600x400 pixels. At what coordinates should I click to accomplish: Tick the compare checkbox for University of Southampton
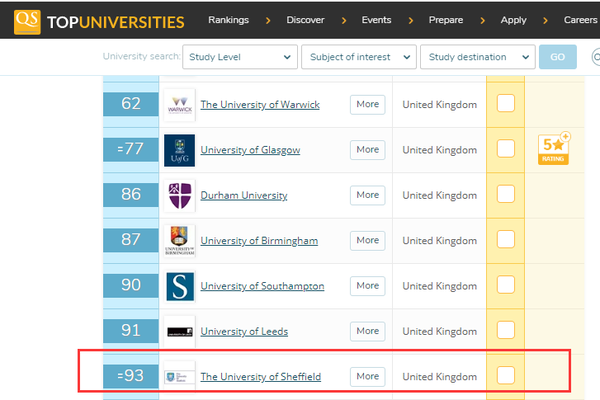point(505,285)
